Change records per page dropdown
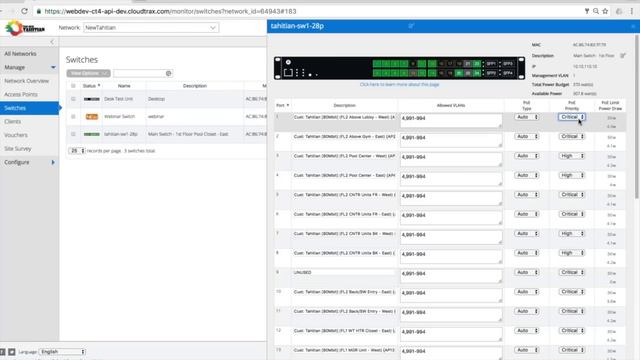Viewport: 640px width, 360px height. pos(77,151)
